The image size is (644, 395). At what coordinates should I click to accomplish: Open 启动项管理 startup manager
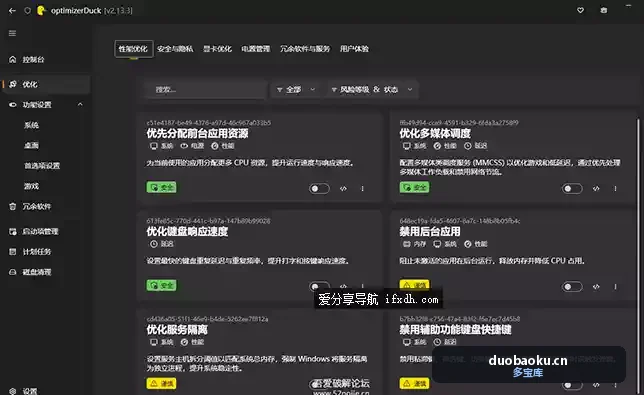click(45, 232)
